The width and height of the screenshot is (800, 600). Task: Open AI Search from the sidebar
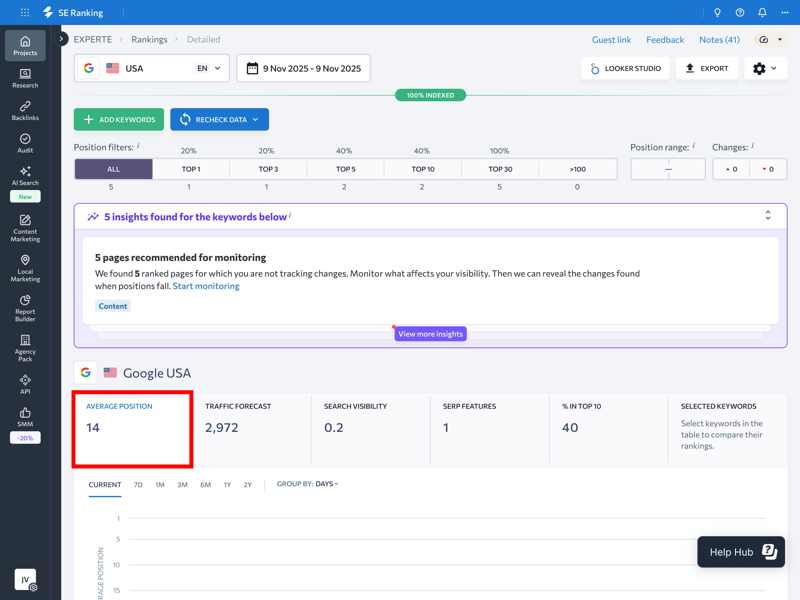[x=25, y=176]
